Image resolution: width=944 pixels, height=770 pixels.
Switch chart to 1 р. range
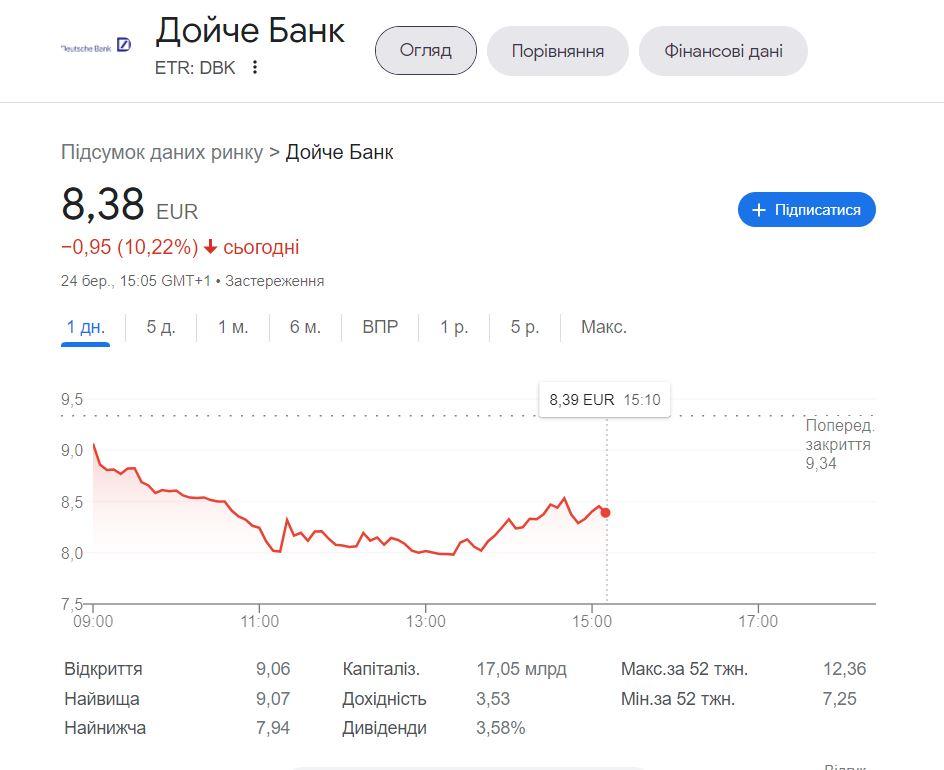click(454, 327)
